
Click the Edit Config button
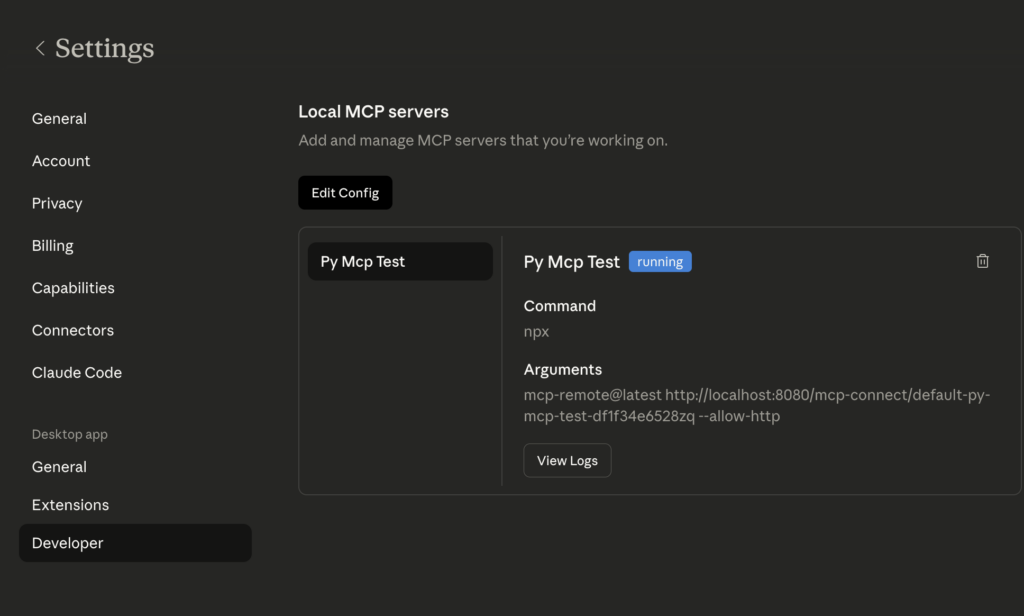click(345, 192)
